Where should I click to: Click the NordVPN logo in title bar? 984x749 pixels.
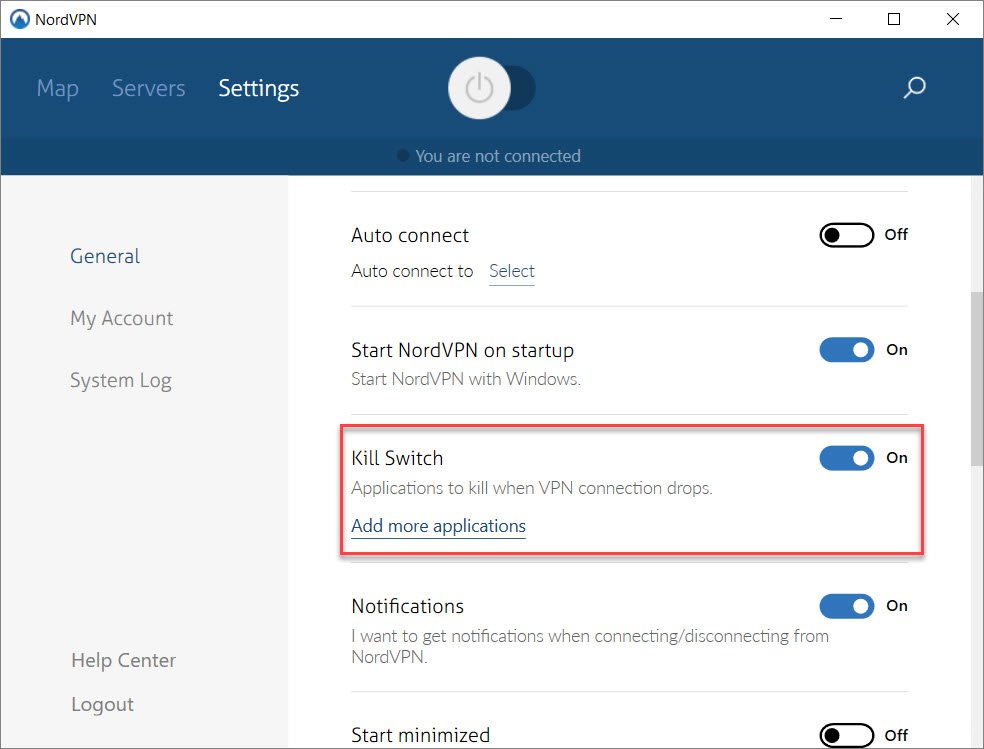[x=20, y=19]
